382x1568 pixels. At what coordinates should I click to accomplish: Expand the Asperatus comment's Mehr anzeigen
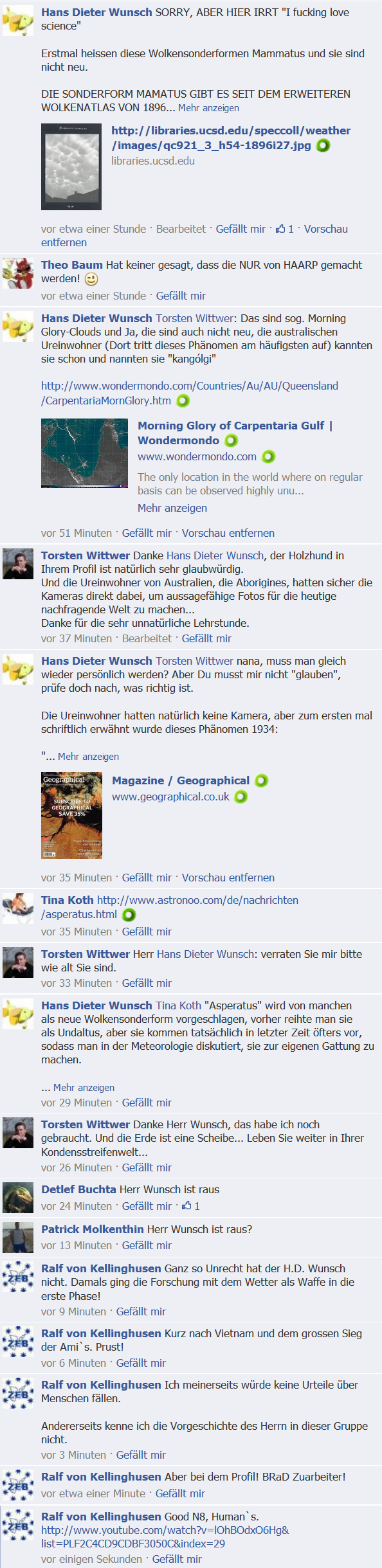click(x=84, y=1088)
